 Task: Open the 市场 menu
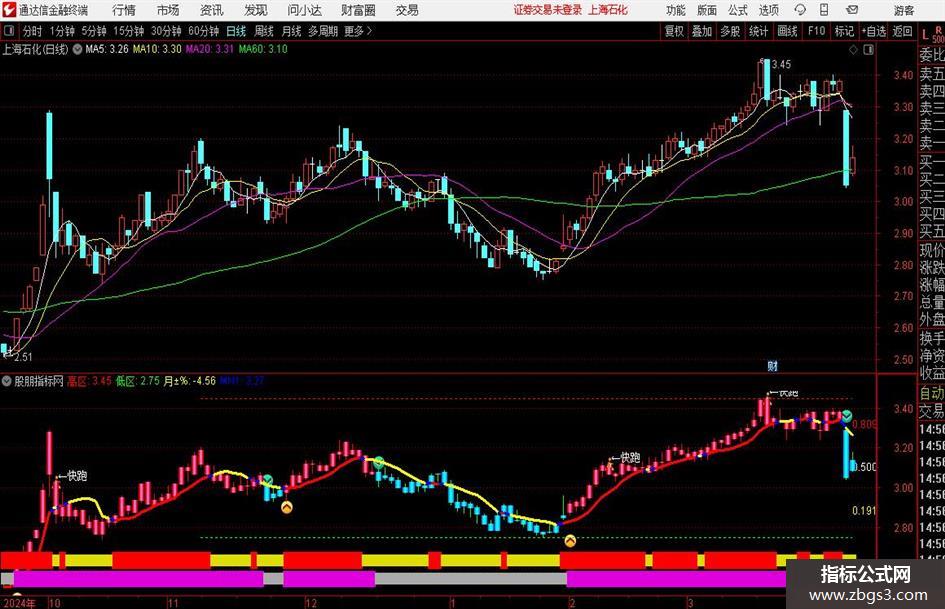click(168, 10)
